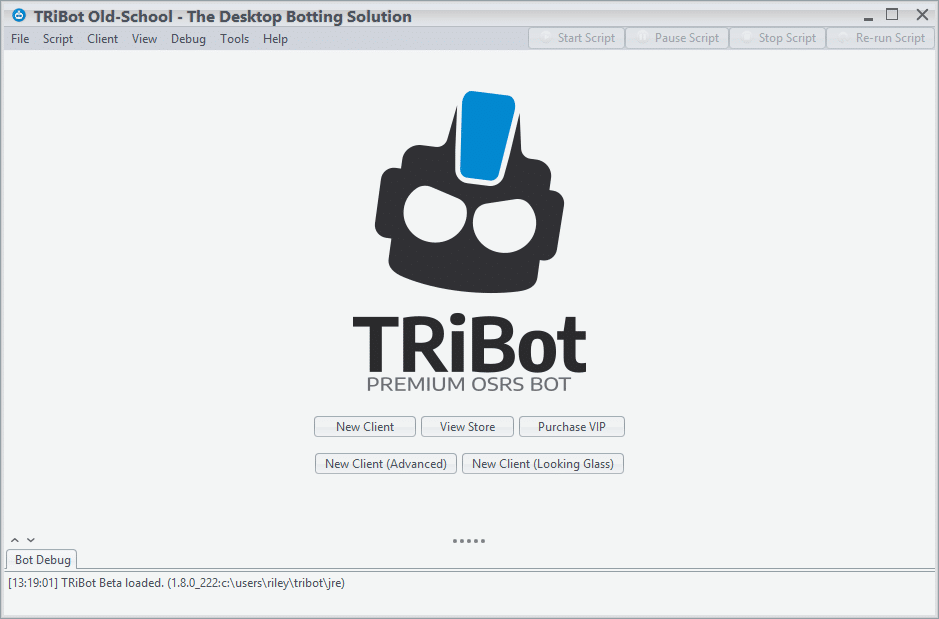
Task: Click the TRiBot title bar icon
Action: 19,16
